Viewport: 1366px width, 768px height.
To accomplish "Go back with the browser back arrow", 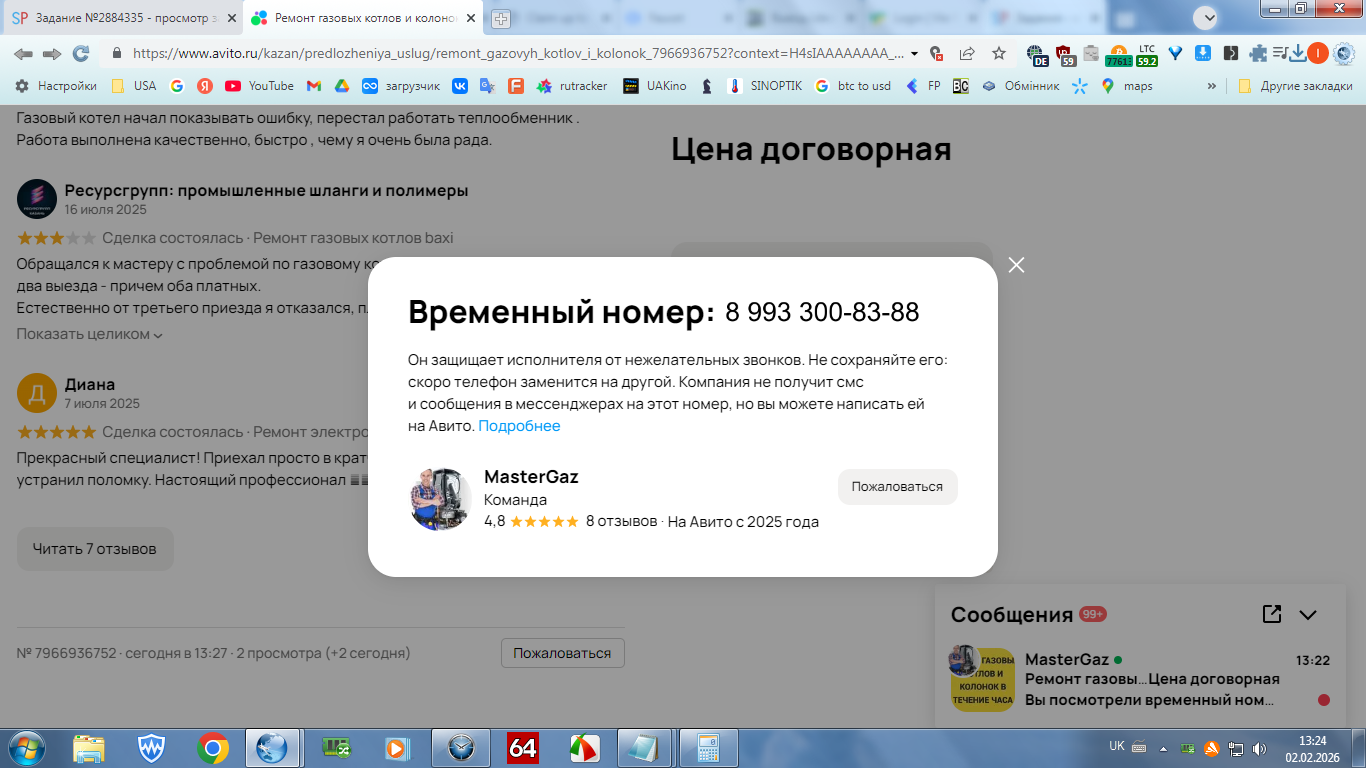I will point(23,54).
